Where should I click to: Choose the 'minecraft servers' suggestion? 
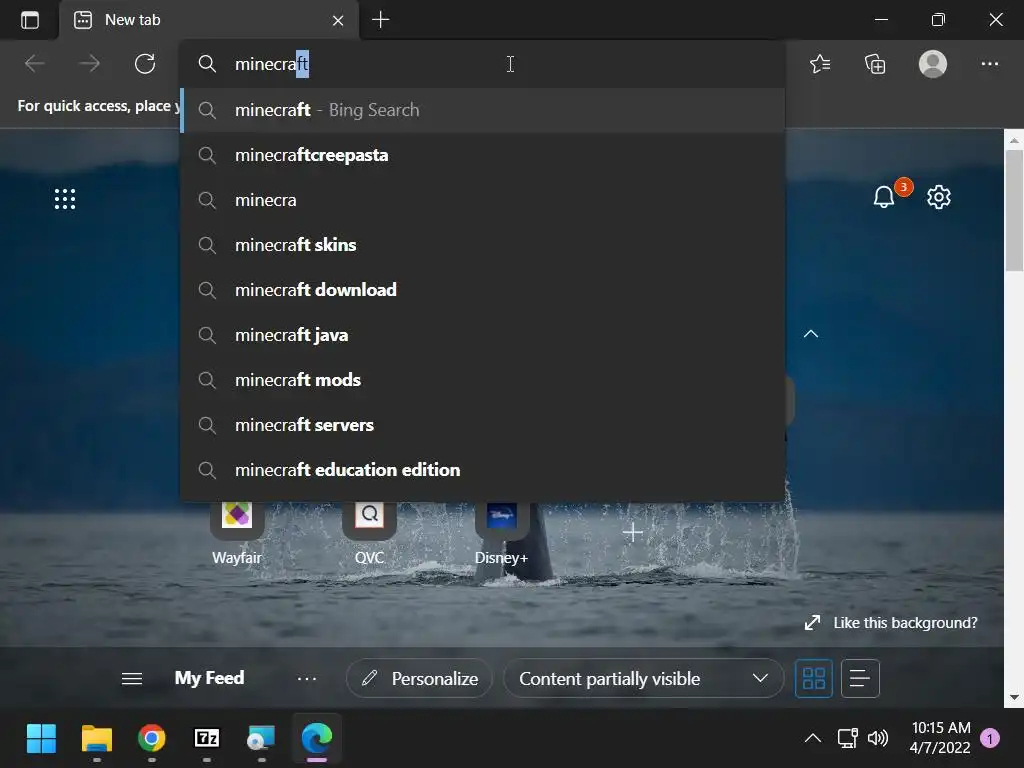pos(482,425)
